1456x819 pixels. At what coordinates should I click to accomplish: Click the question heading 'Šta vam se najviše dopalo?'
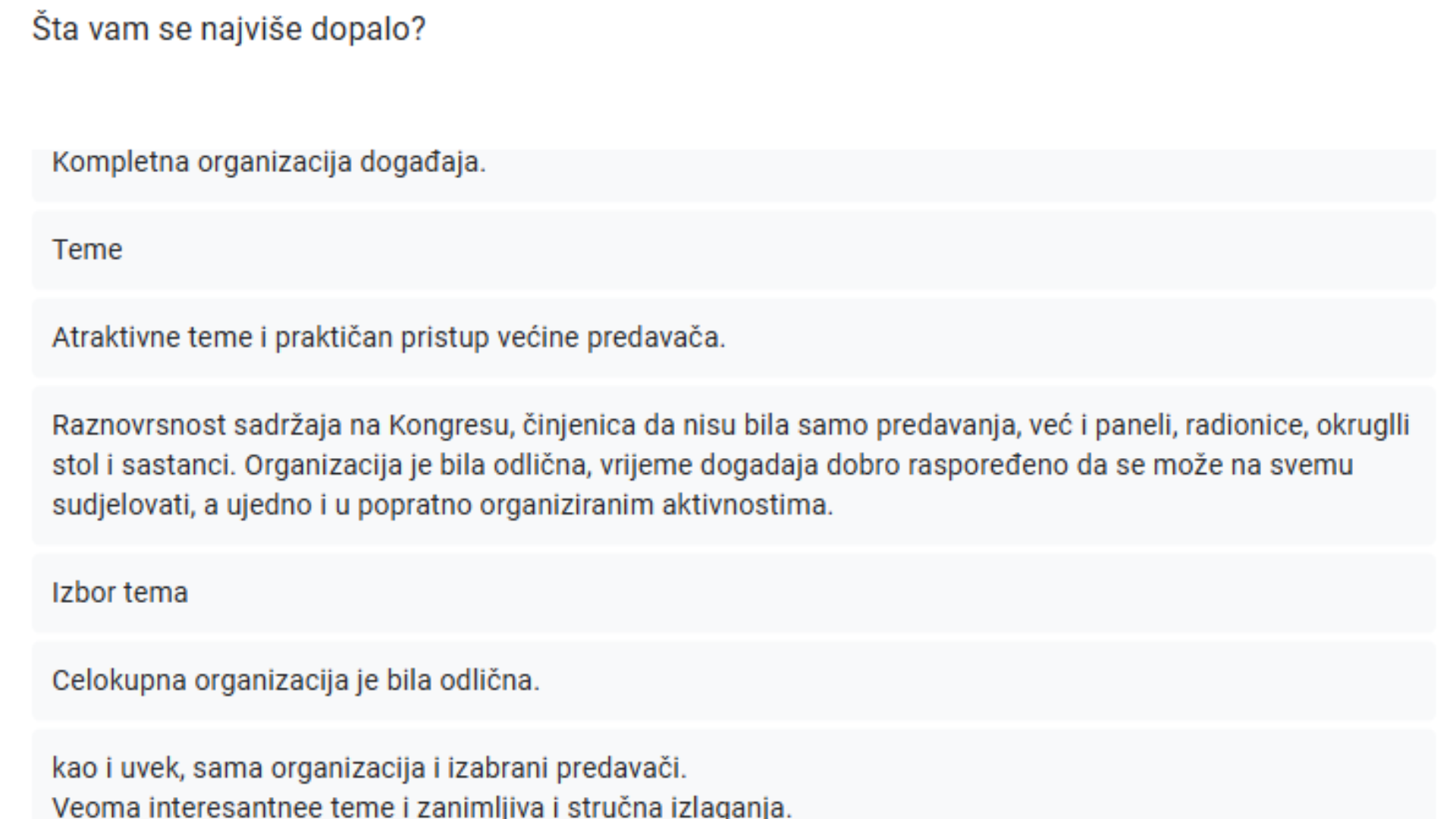tap(229, 30)
